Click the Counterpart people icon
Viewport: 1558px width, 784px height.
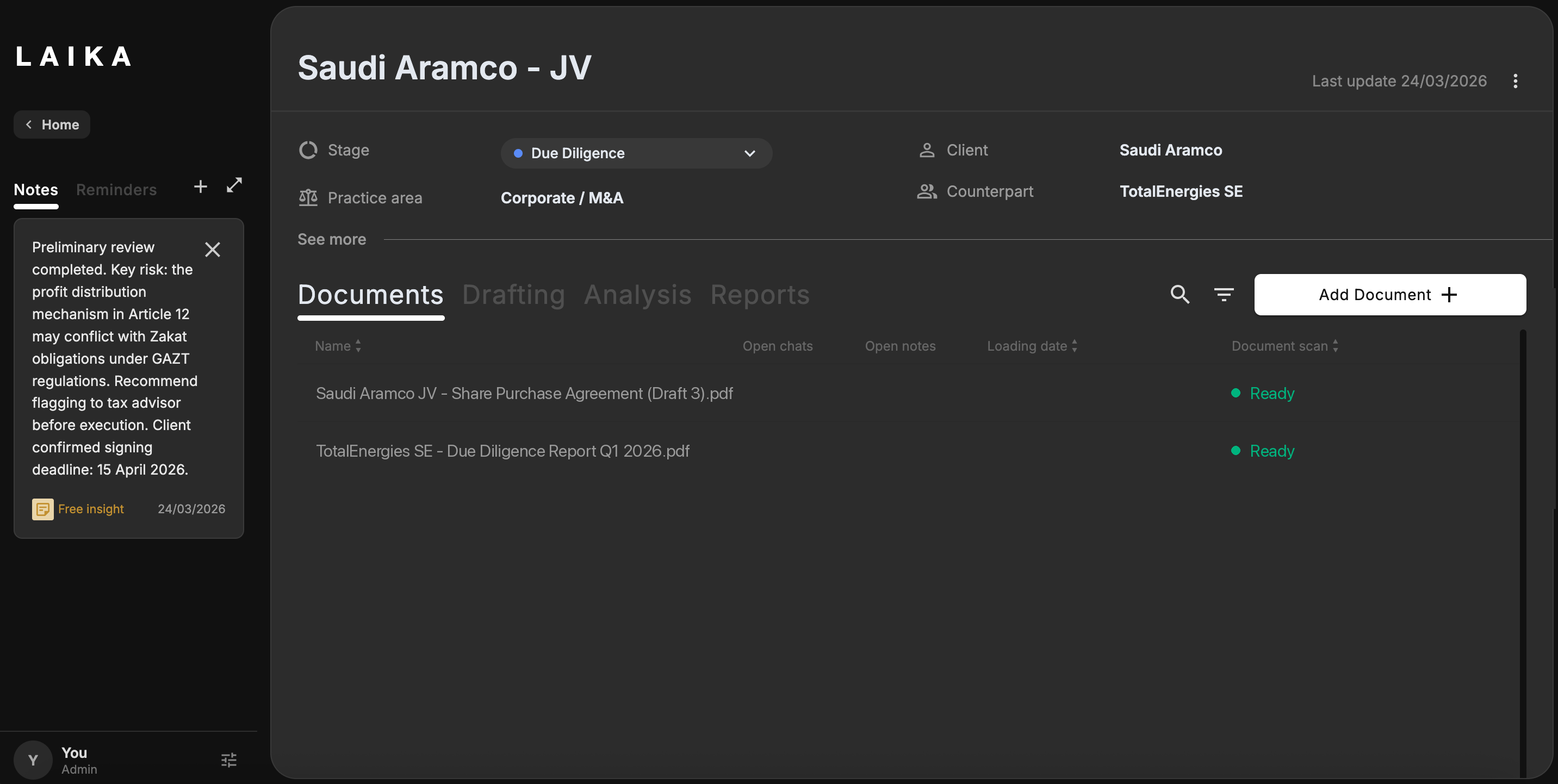click(x=927, y=191)
